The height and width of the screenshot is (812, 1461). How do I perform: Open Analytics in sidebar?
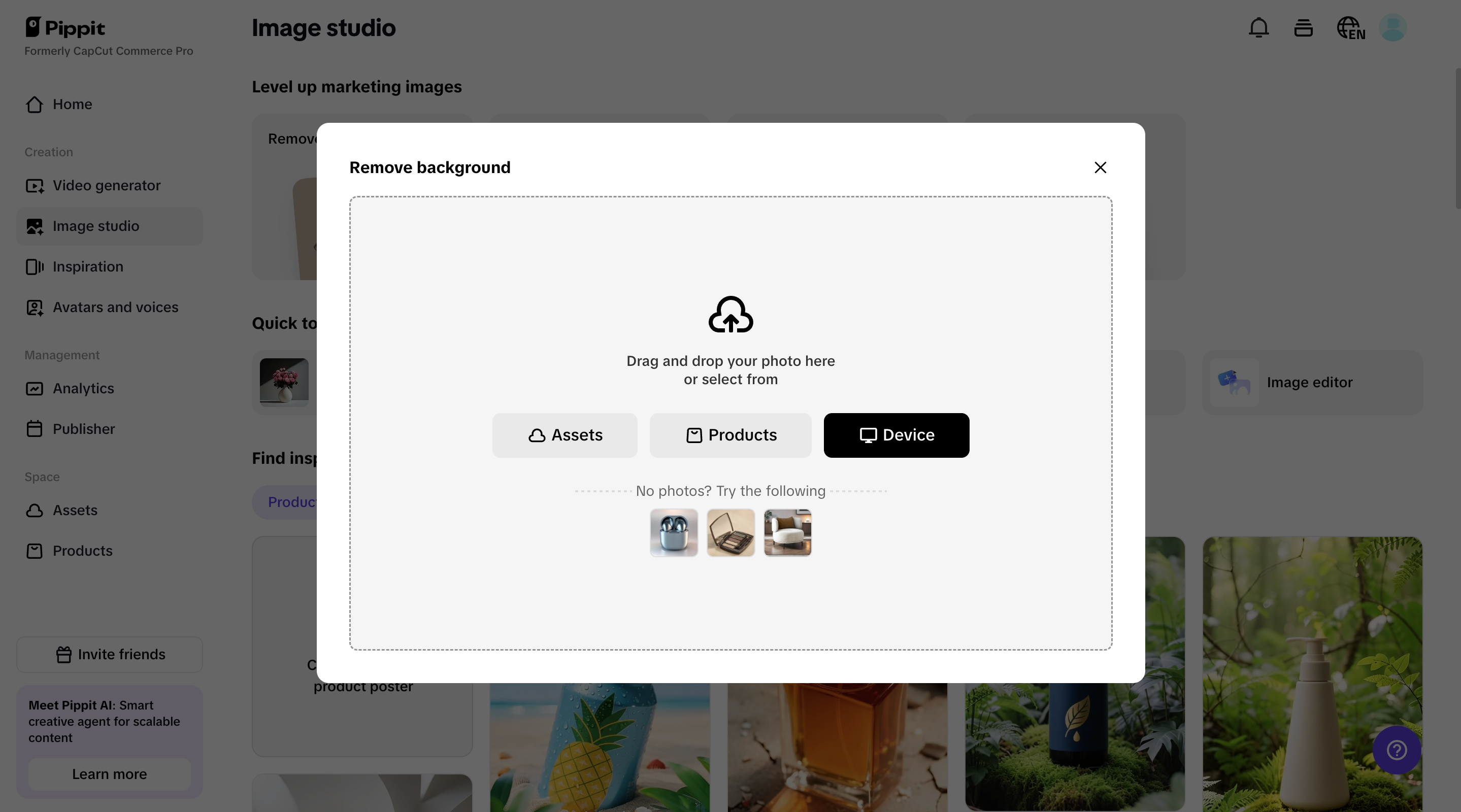[110, 388]
